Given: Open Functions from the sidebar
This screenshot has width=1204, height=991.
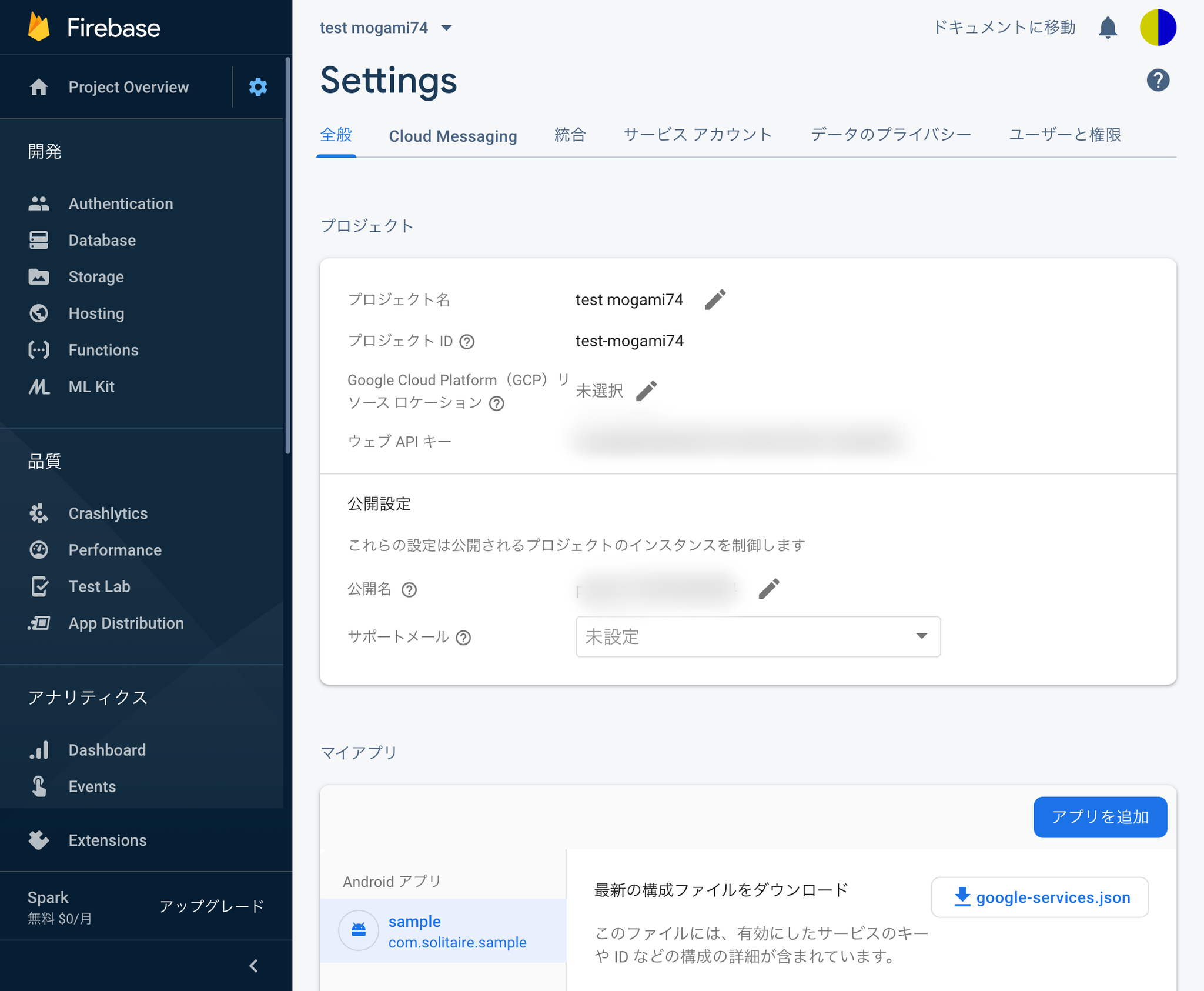Looking at the screenshot, I should (x=103, y=349).
